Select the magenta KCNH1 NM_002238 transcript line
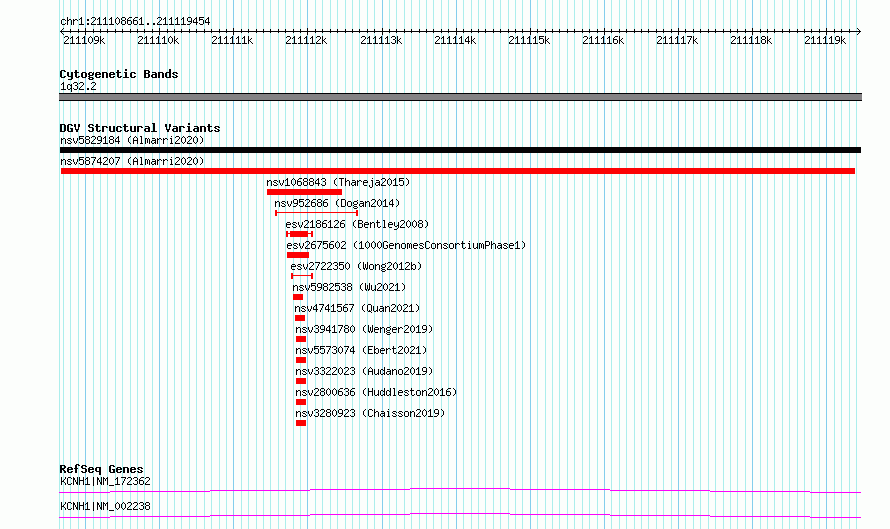Viewport: 890px width, 529px height. (x=460, y=515)
